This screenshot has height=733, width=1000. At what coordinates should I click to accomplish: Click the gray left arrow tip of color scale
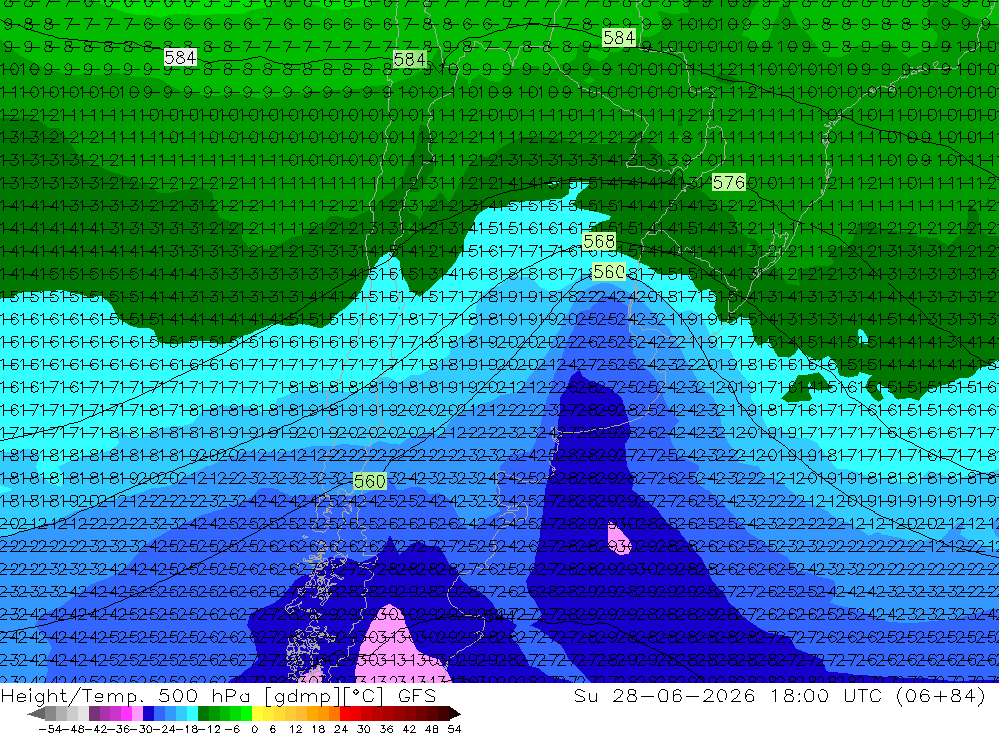point(35,714)
